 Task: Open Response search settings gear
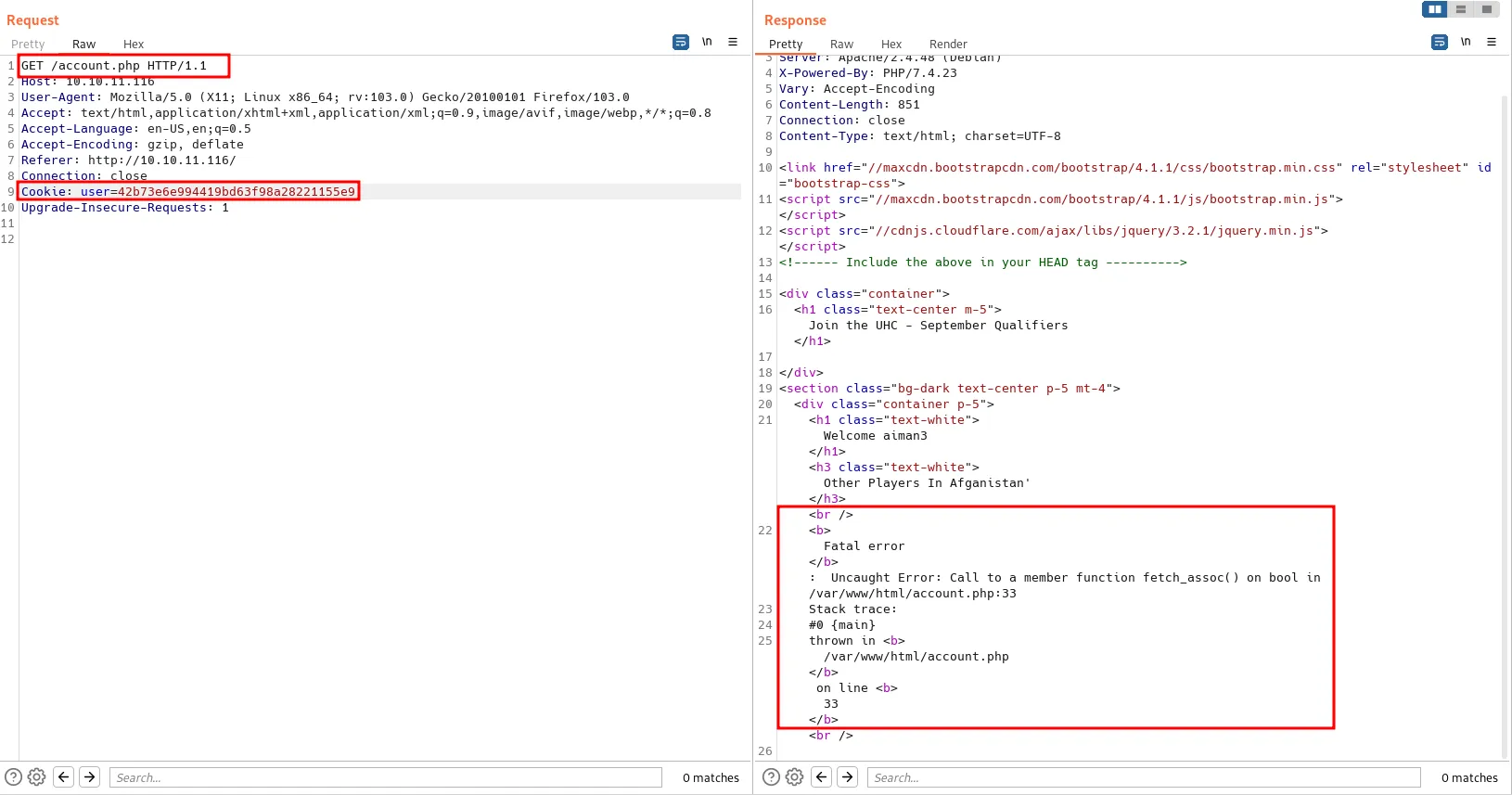tap(795, 777)
